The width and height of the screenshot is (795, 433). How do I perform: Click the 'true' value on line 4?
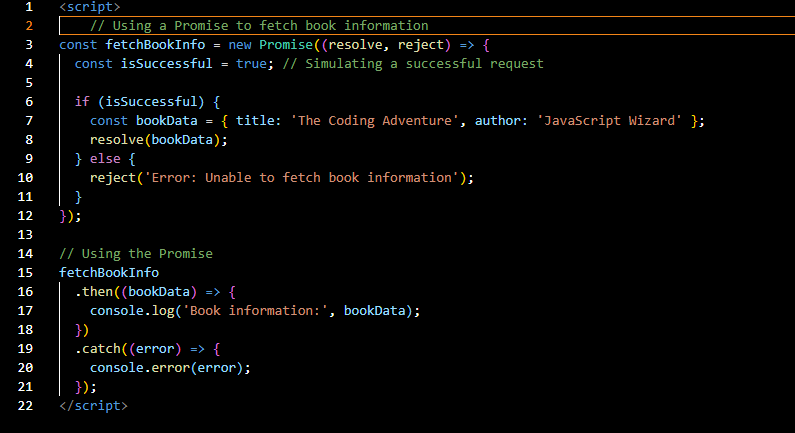[x=251, y=63]
